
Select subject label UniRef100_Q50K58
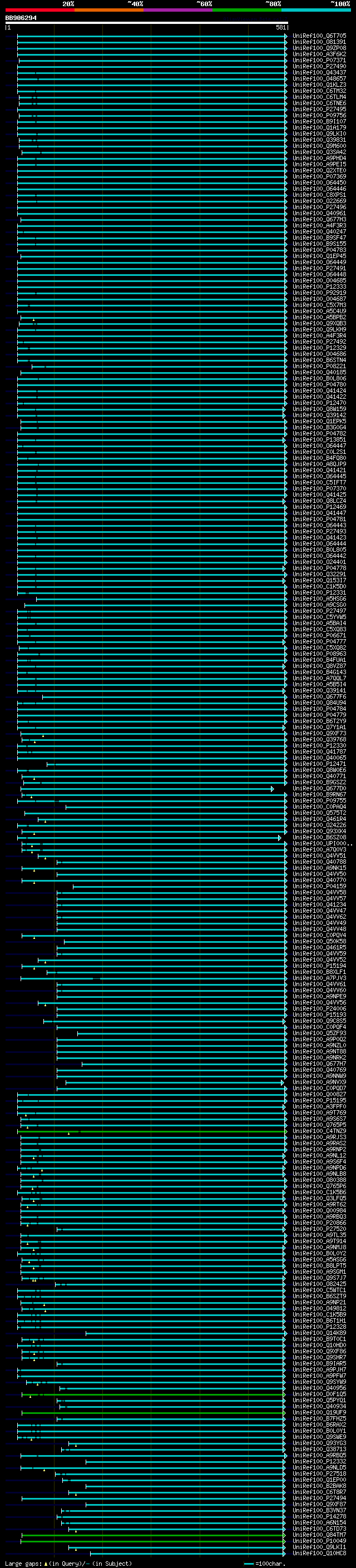click(319, 942)
